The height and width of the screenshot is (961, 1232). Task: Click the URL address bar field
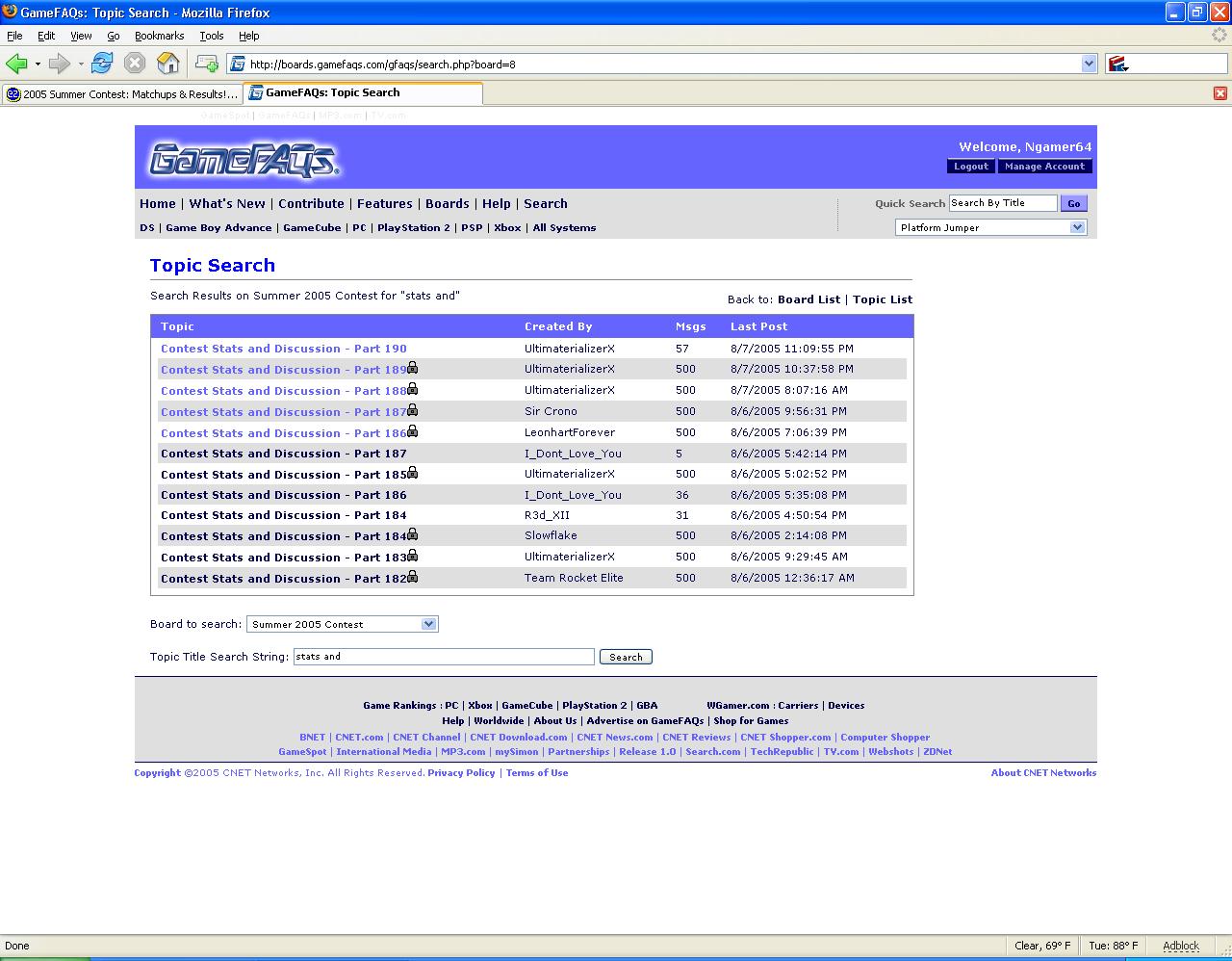tap(663, 65)
